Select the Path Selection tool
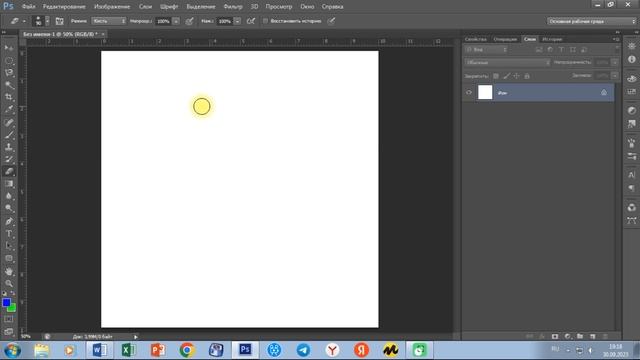 pos(9,246)
